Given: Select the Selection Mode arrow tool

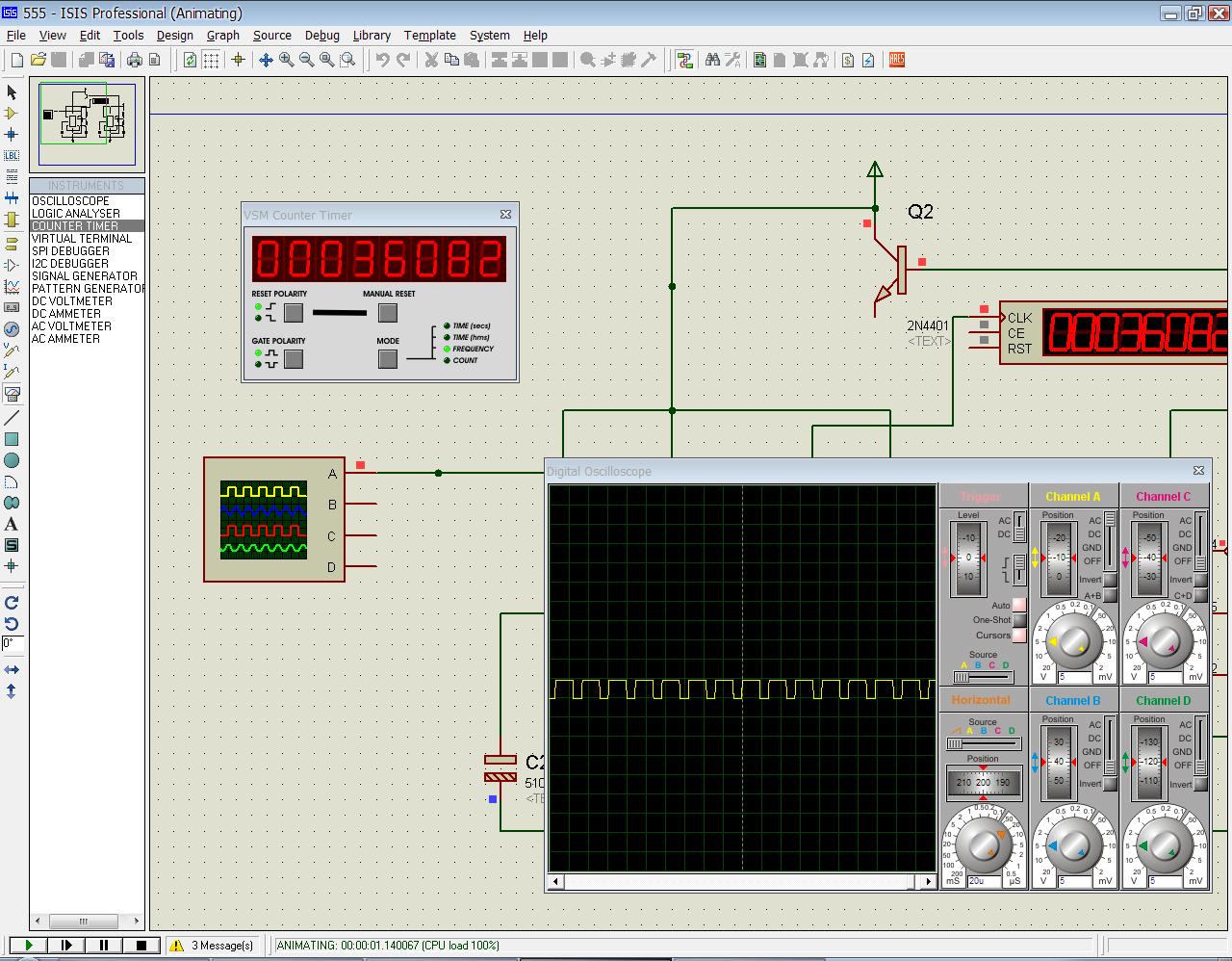Looking at the screenshot, I should 12,92.
